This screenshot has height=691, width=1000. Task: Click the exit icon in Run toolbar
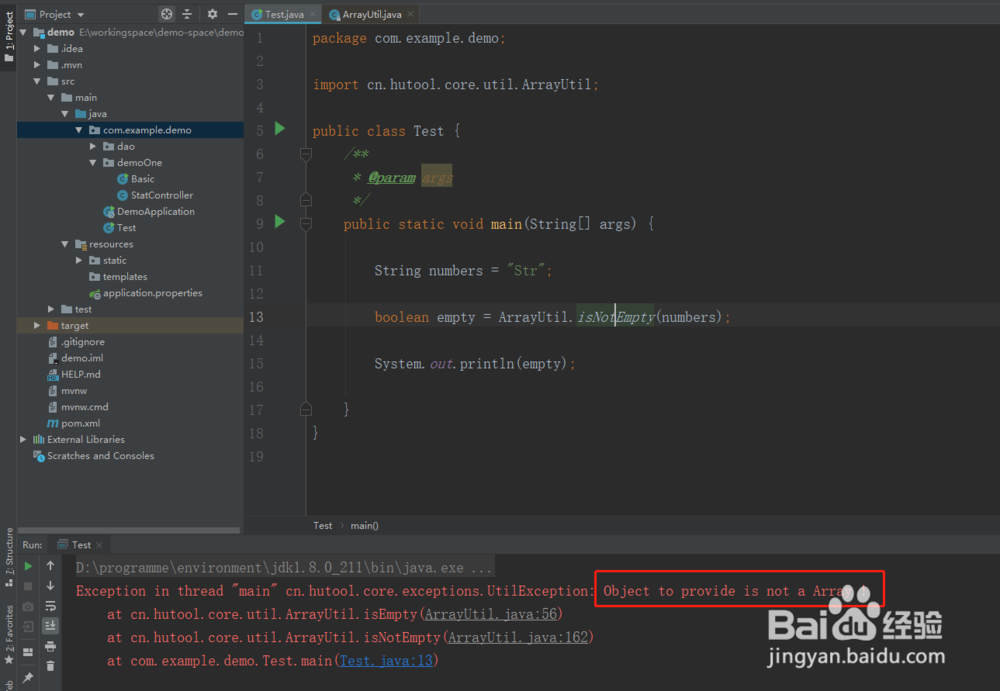pyautogui.click(x=28, y=627)
